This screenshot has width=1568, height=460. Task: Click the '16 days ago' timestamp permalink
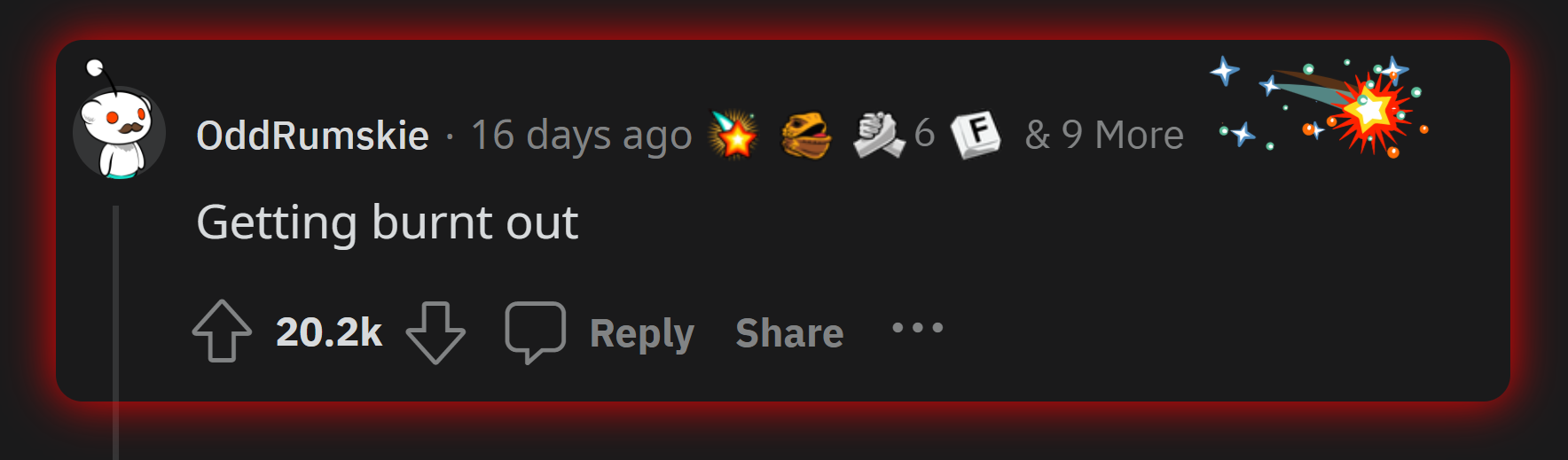coord(581,136)
